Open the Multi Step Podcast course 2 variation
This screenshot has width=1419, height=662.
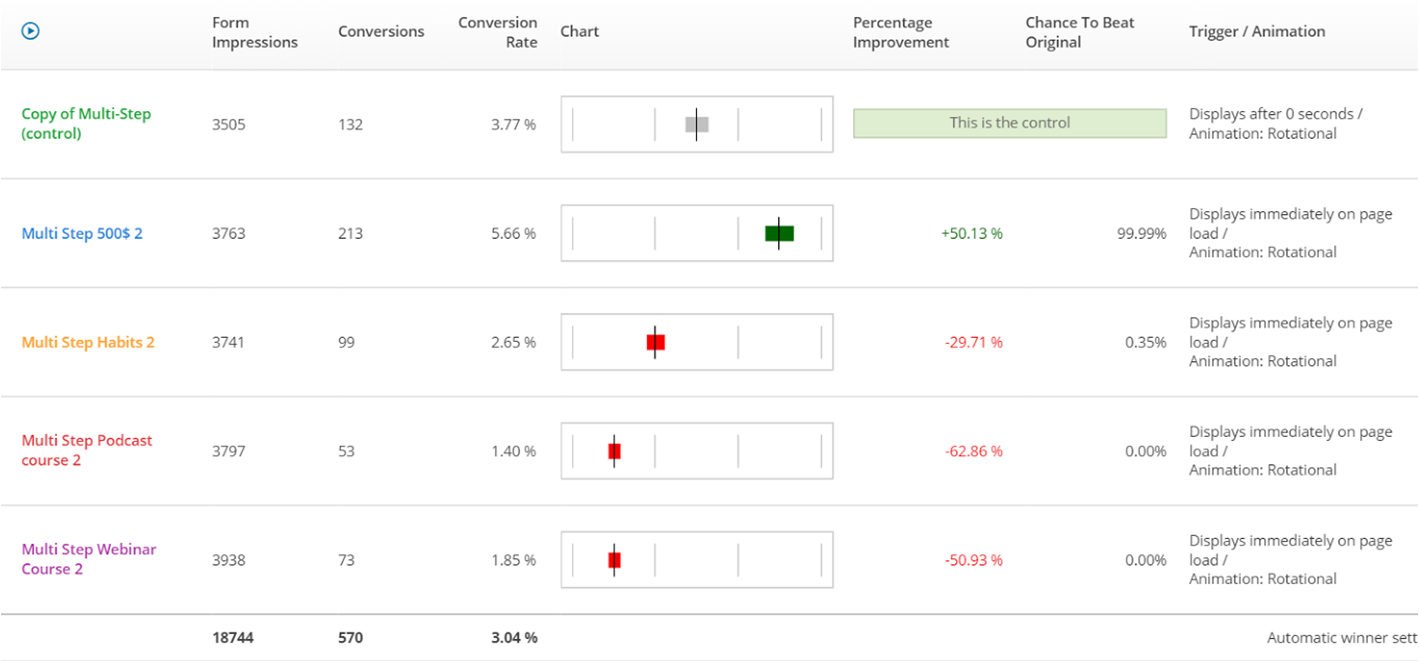point(87,450)
